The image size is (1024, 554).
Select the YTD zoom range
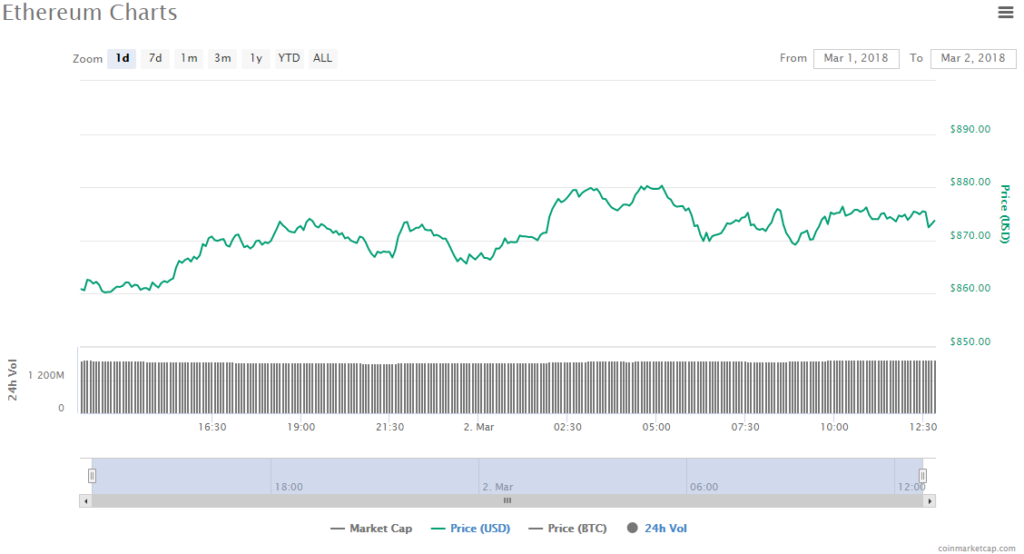pos(289,58)
